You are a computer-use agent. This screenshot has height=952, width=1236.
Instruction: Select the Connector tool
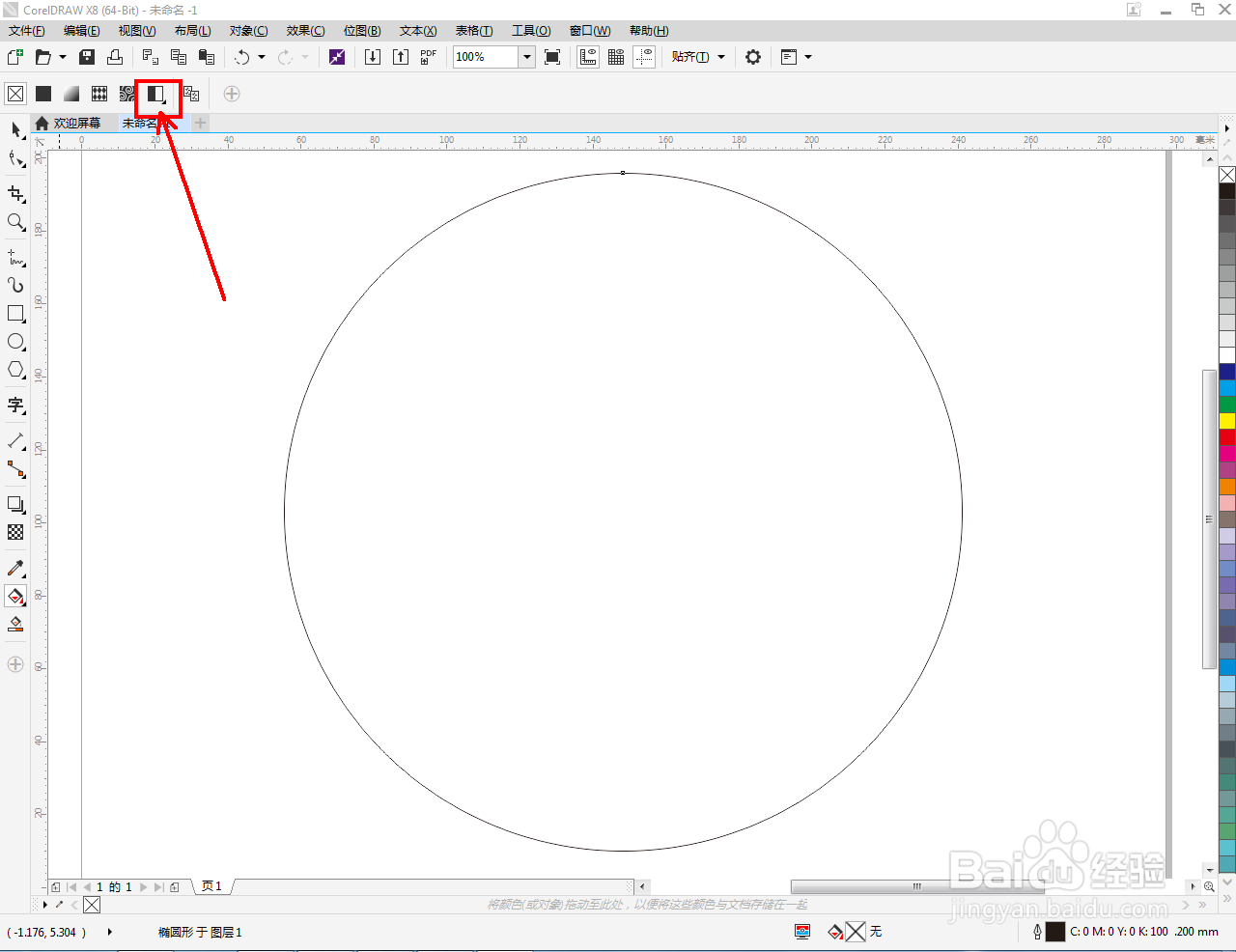(x=15, y=469)
